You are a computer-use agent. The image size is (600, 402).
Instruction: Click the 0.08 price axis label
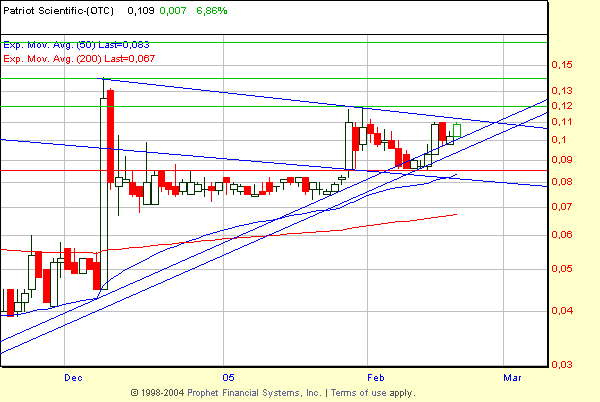tap(563, 182)
